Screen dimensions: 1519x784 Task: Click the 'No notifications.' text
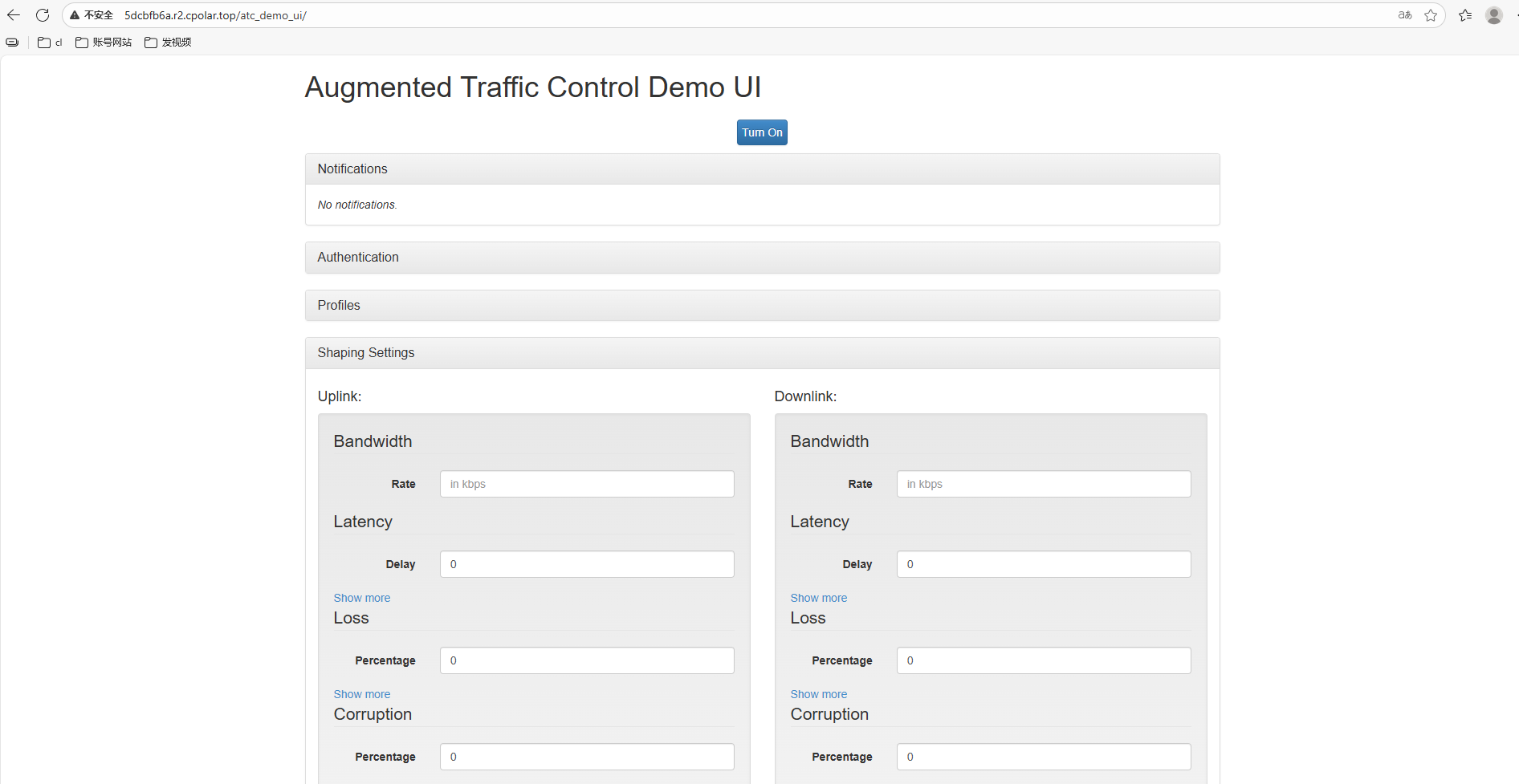(x=357, y=205)
